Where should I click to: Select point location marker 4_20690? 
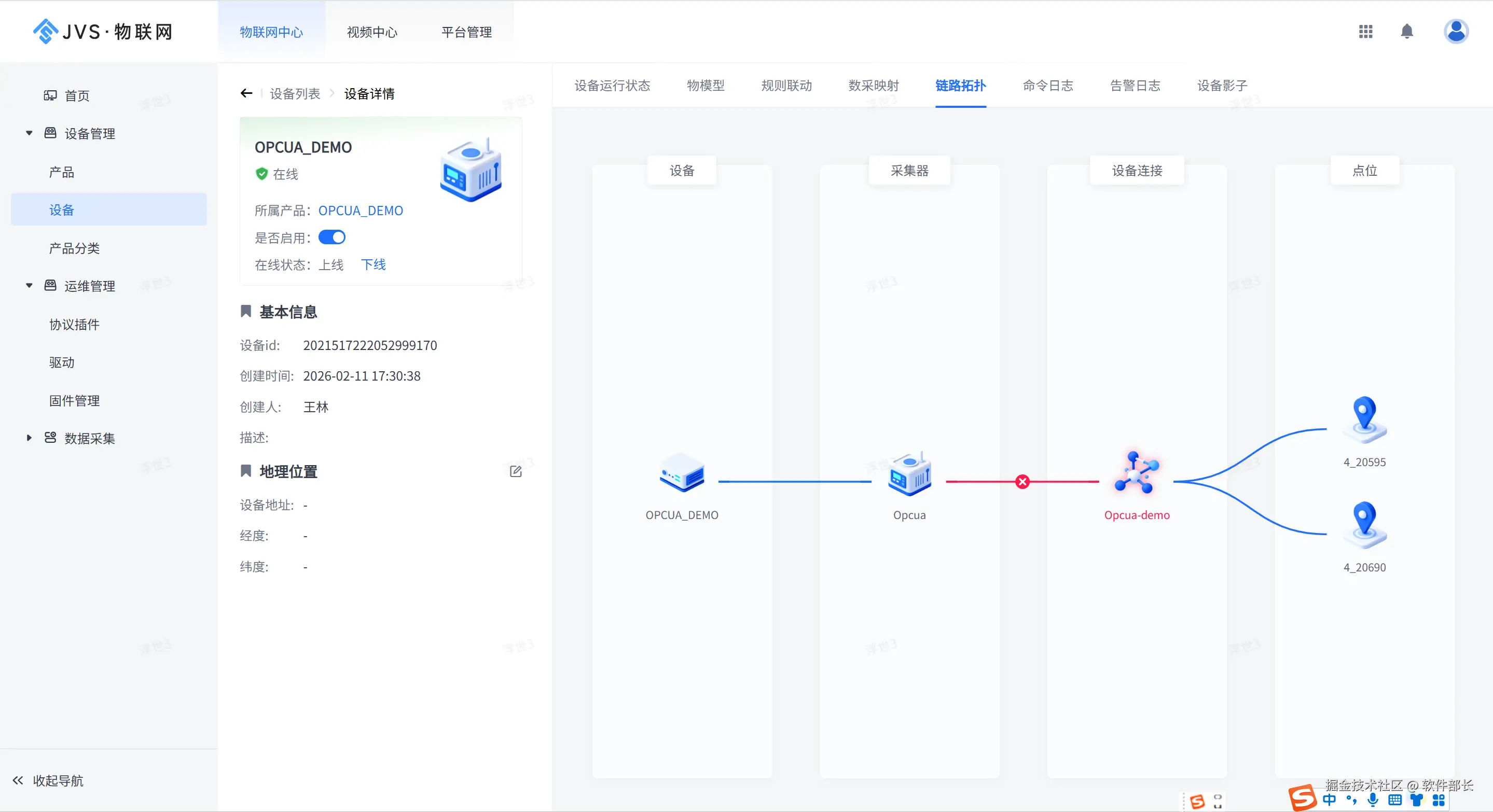point(1364,524)
